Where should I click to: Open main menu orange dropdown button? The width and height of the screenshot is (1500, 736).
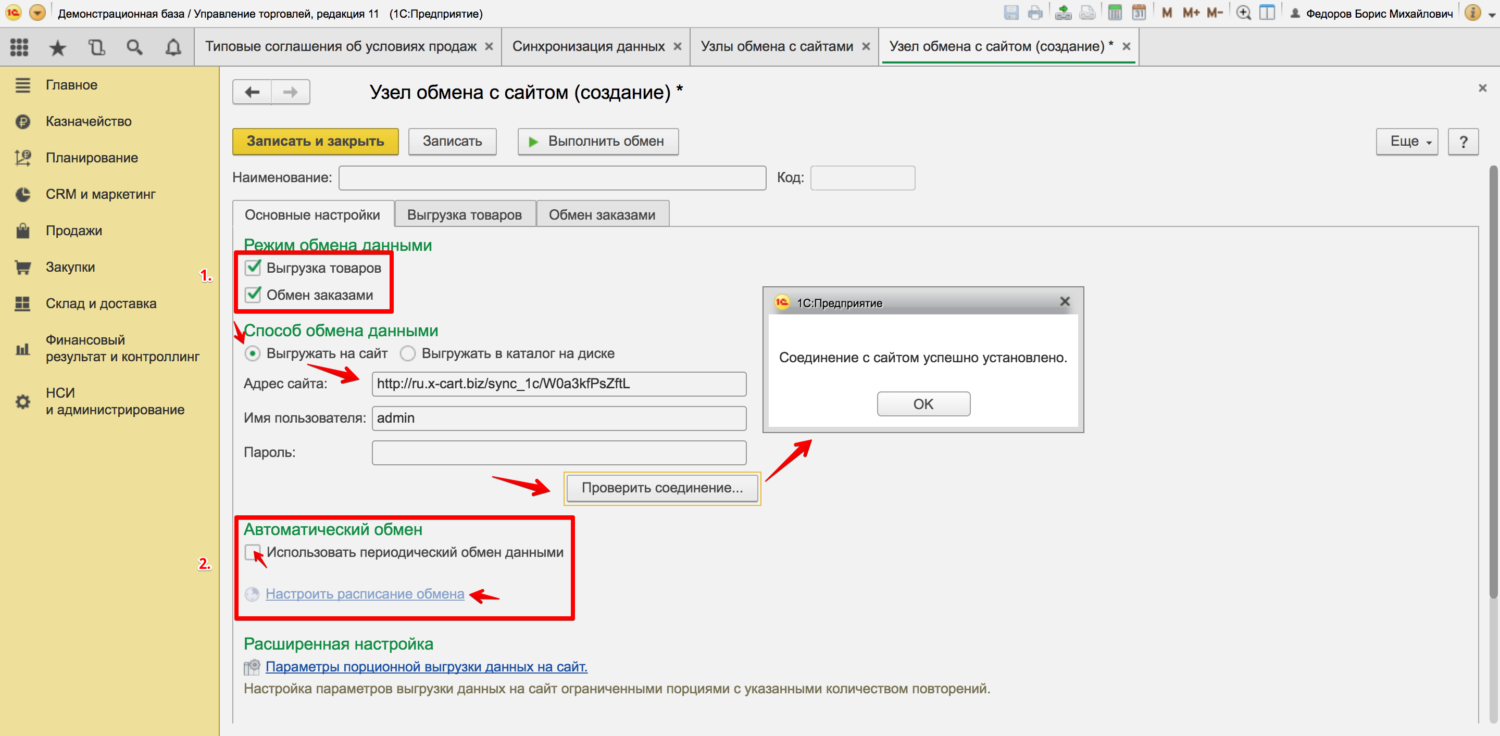(37, 13)
